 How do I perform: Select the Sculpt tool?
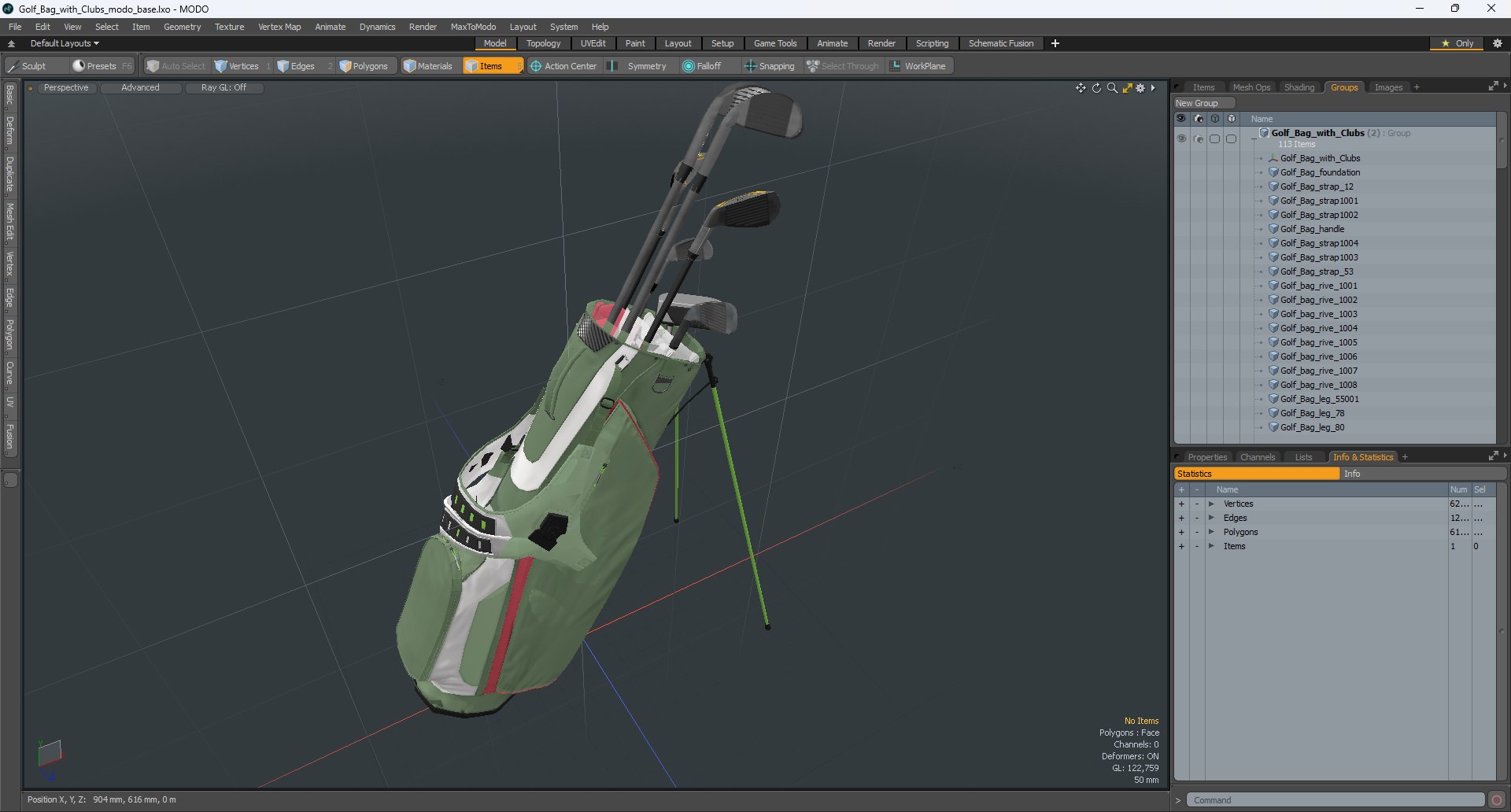point(28,66)
